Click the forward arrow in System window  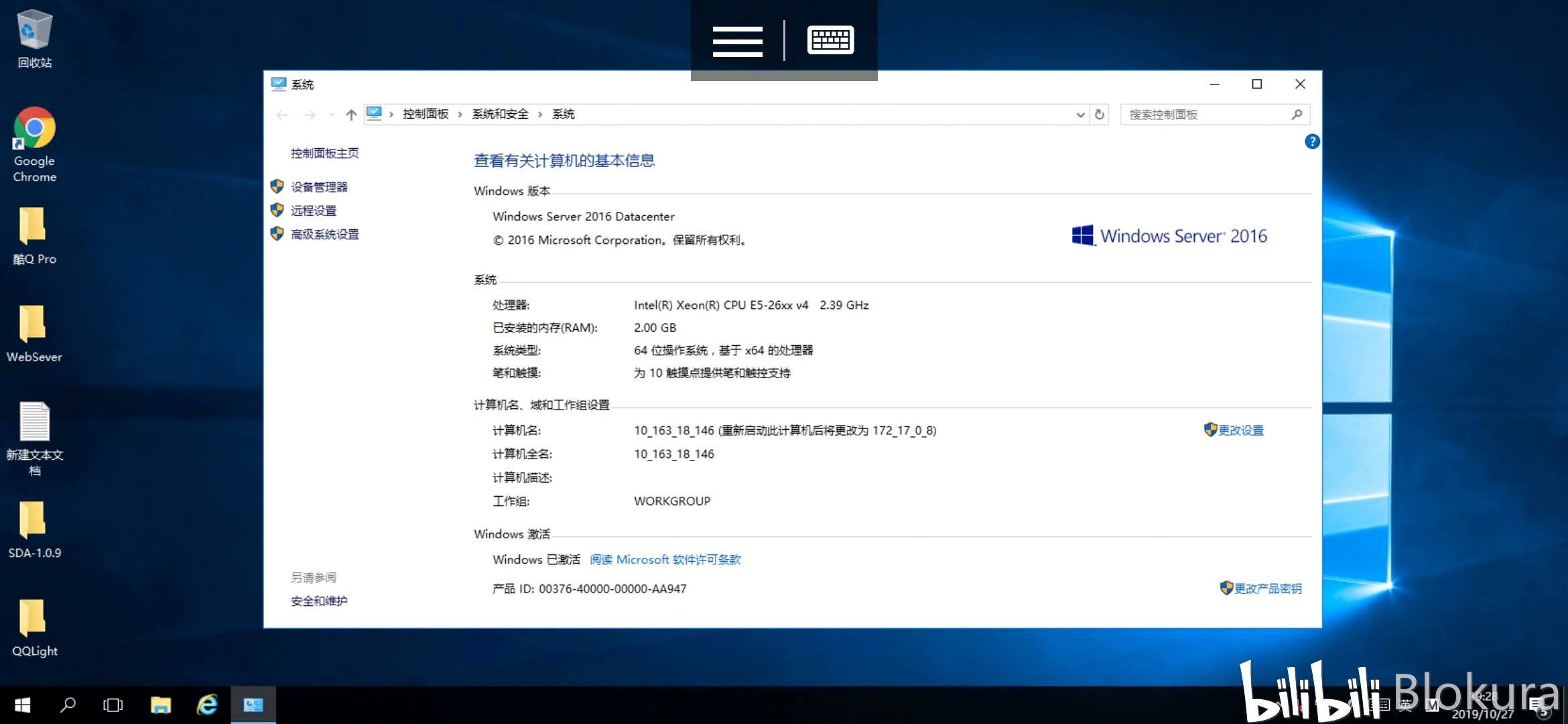310,115
